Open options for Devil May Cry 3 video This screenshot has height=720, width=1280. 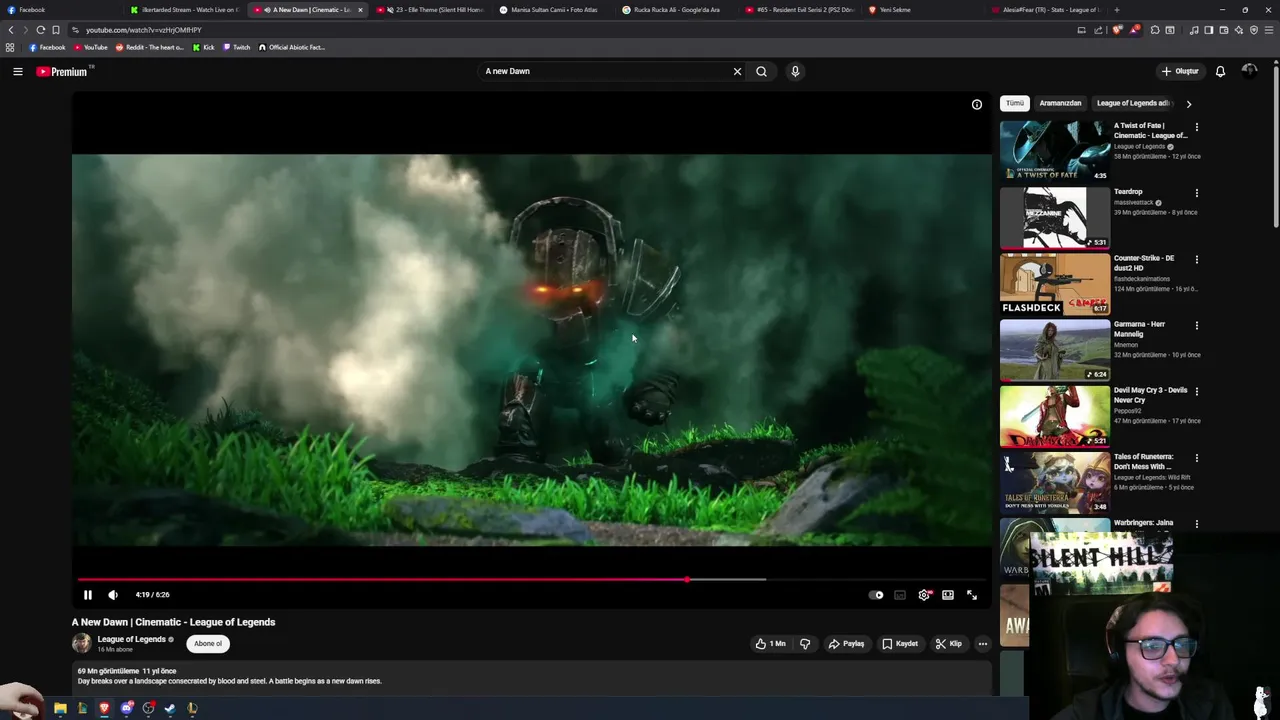pyautogui.click(x=1196, y=392)
